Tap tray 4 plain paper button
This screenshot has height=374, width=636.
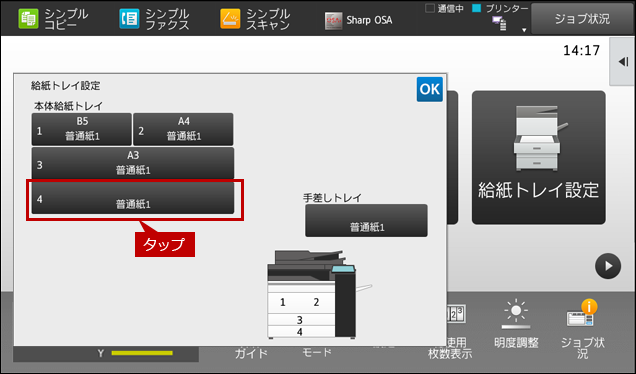[x=133, y=198]
